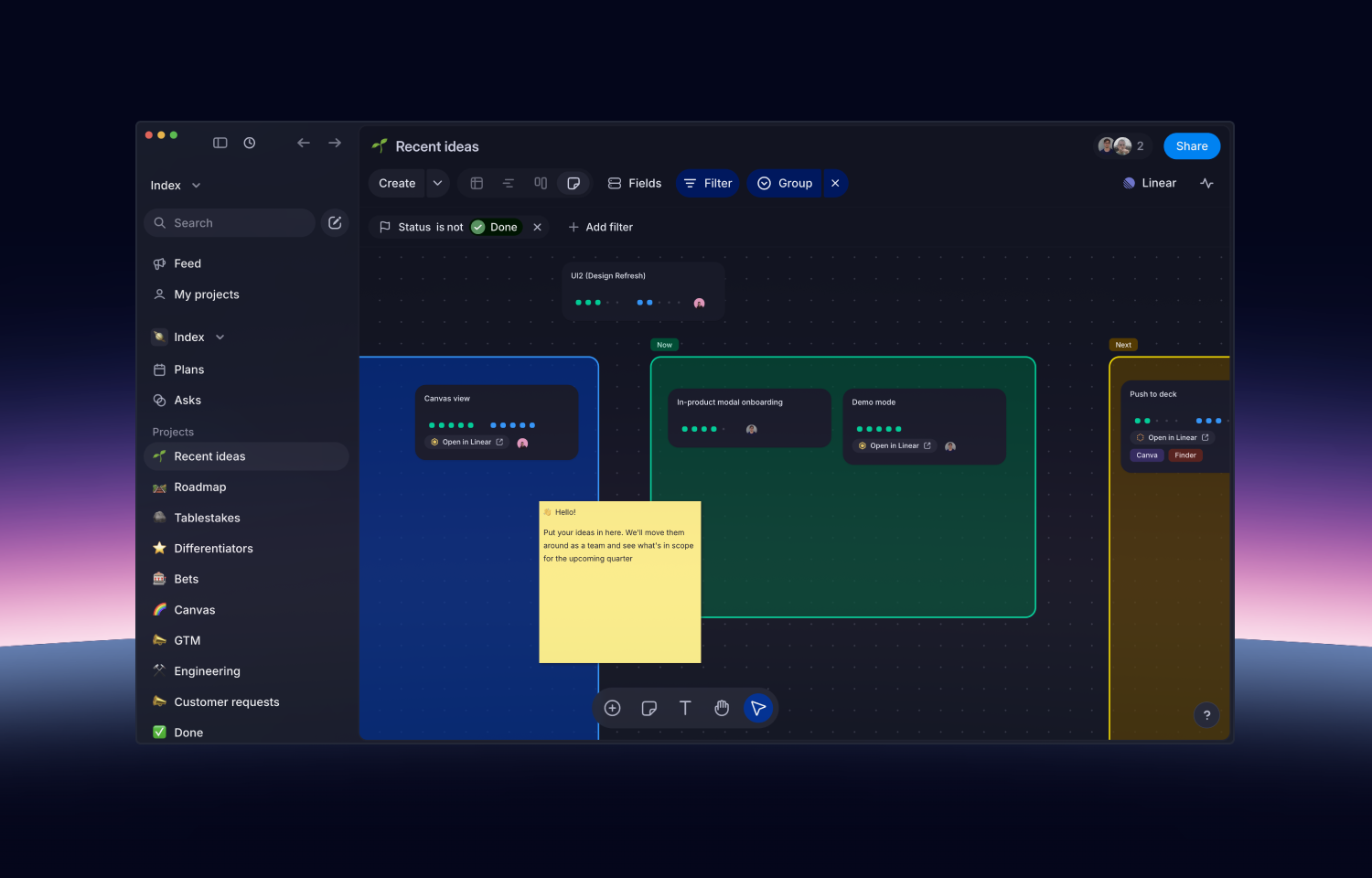Click the add element plus tool
1372x878 pixels.
tap(613, 708)
